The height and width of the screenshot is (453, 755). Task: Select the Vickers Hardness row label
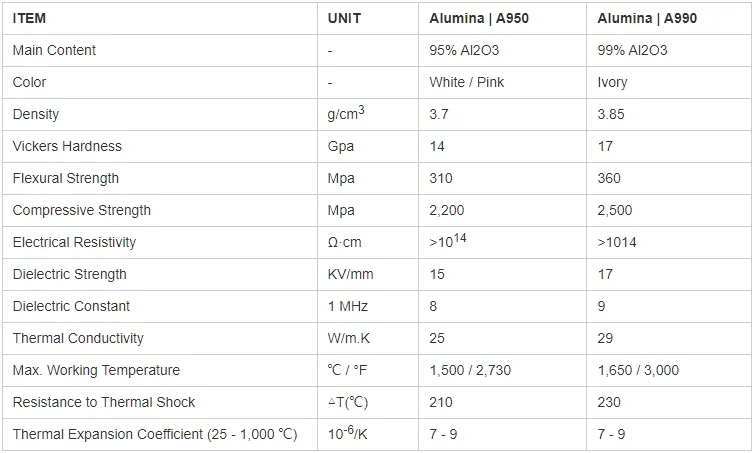coord(67,146)
